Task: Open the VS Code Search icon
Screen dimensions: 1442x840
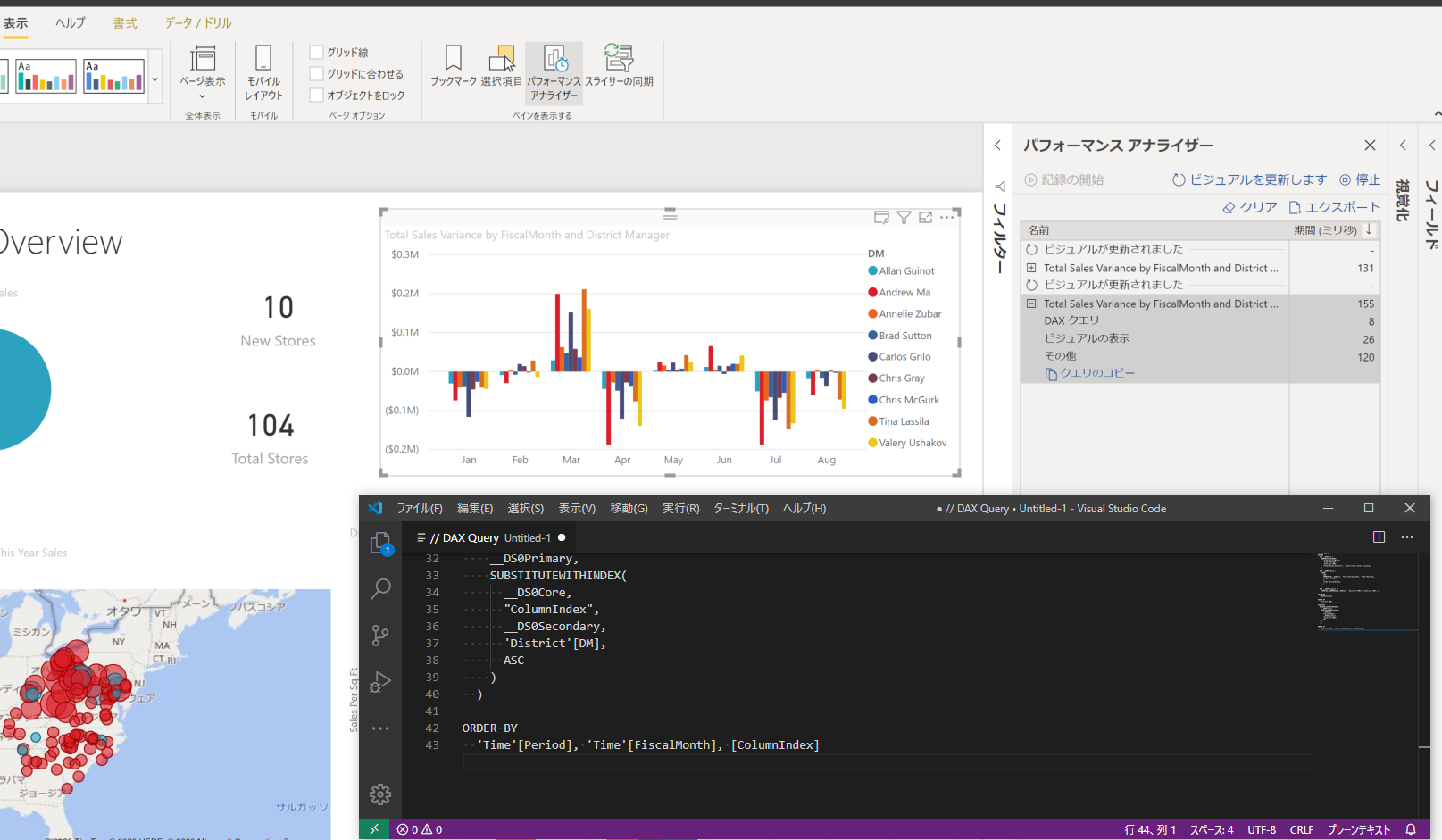Action: (380, 588)
